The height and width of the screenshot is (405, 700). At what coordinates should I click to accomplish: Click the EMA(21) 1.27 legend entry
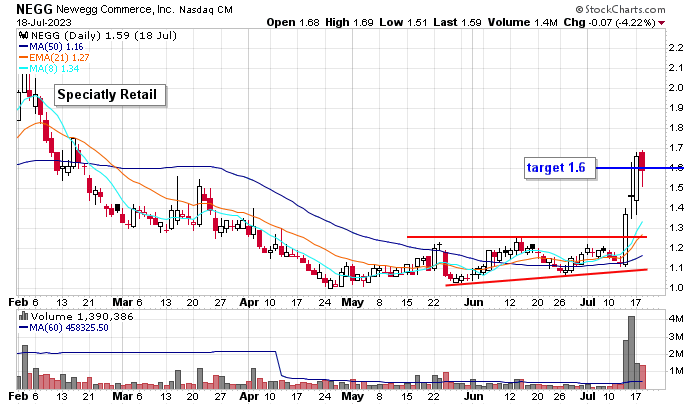coord(54,58)
